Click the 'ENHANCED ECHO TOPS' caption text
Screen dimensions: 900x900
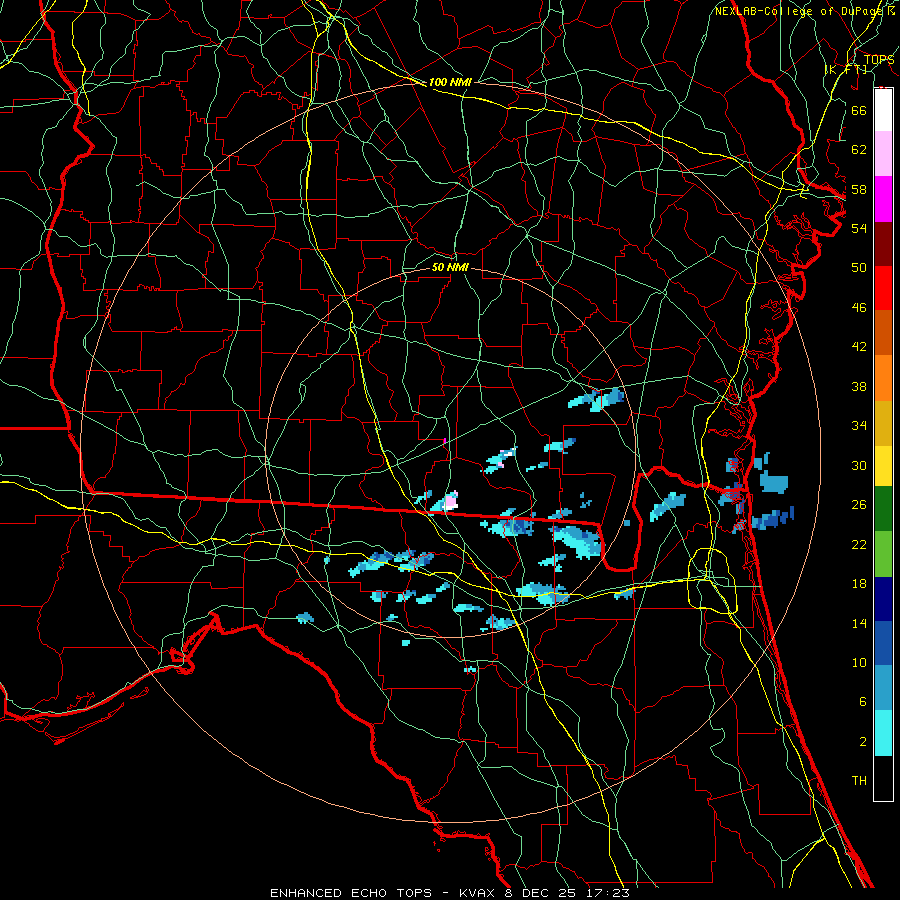[x=351, y=893]
